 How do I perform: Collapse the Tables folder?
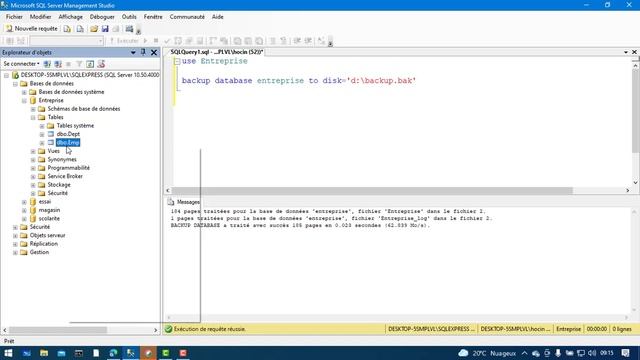pyautogui.click(x=33, y=118)
